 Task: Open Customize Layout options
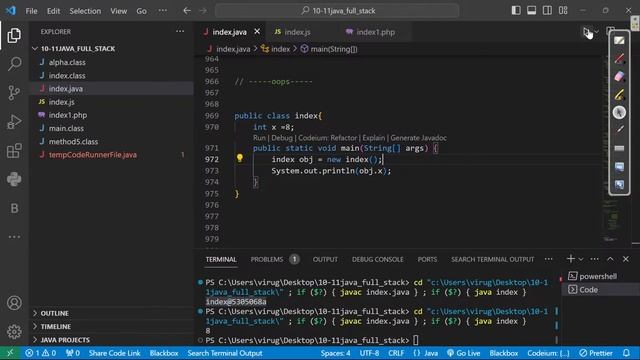563,11
